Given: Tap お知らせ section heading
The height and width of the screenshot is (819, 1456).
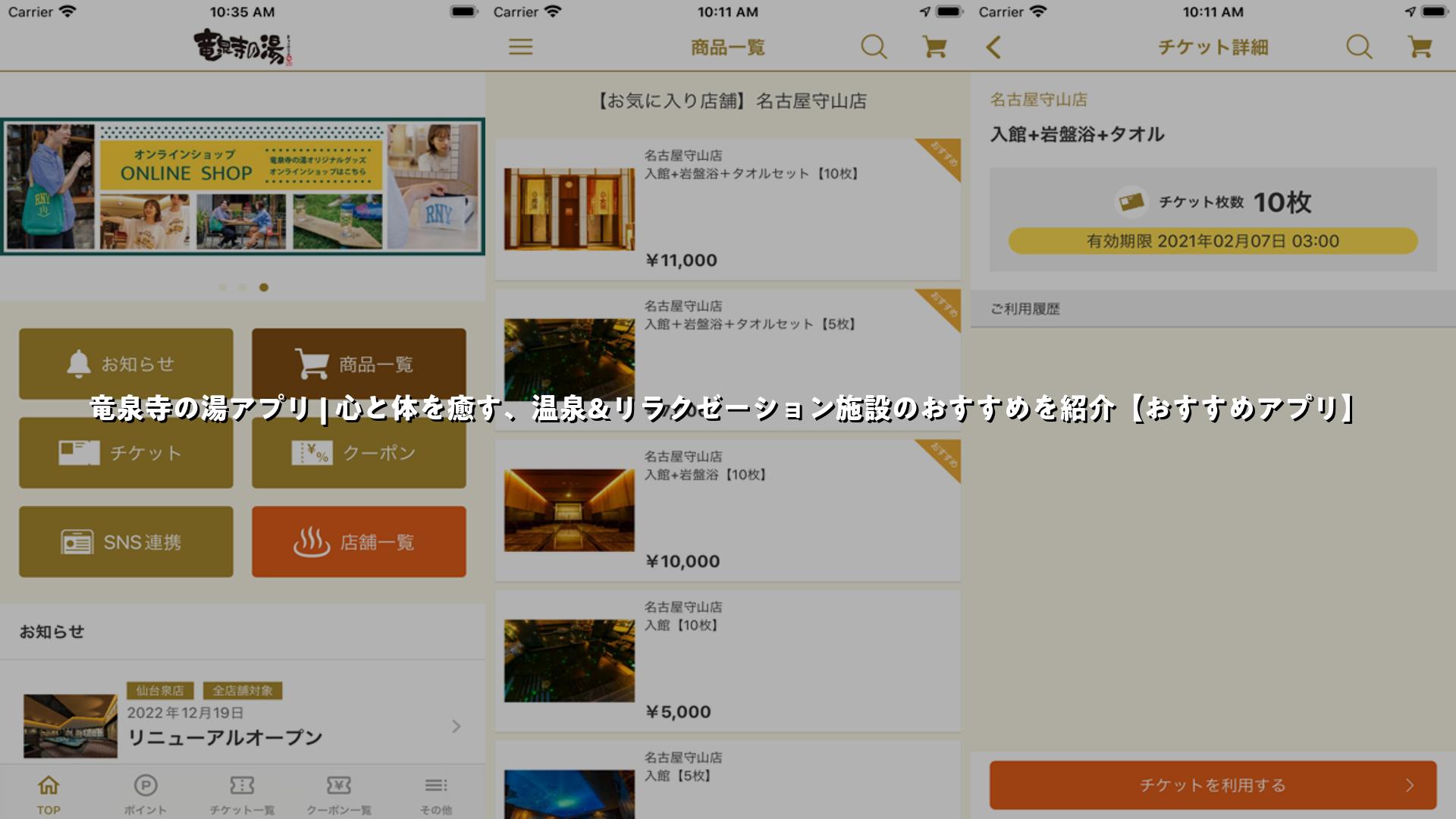Looking at the screenshot, I should point(52,632).
